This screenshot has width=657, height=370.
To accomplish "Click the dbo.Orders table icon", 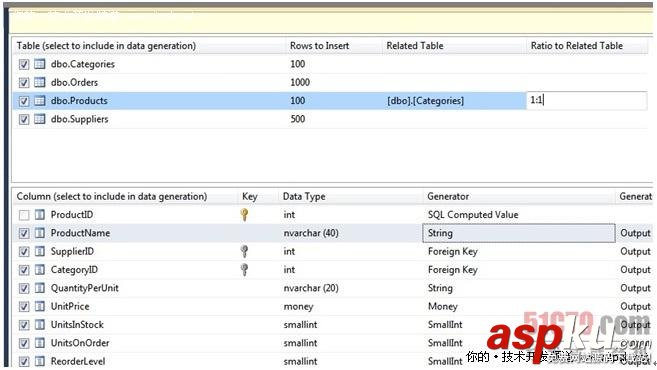I will (x=40, y=83).
